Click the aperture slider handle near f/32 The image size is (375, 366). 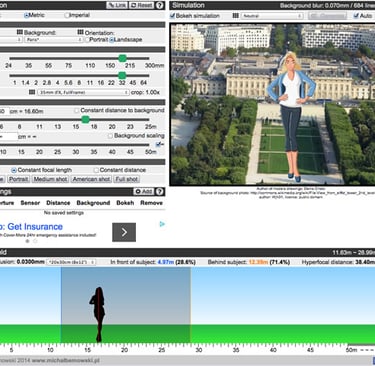pos(122,75)
